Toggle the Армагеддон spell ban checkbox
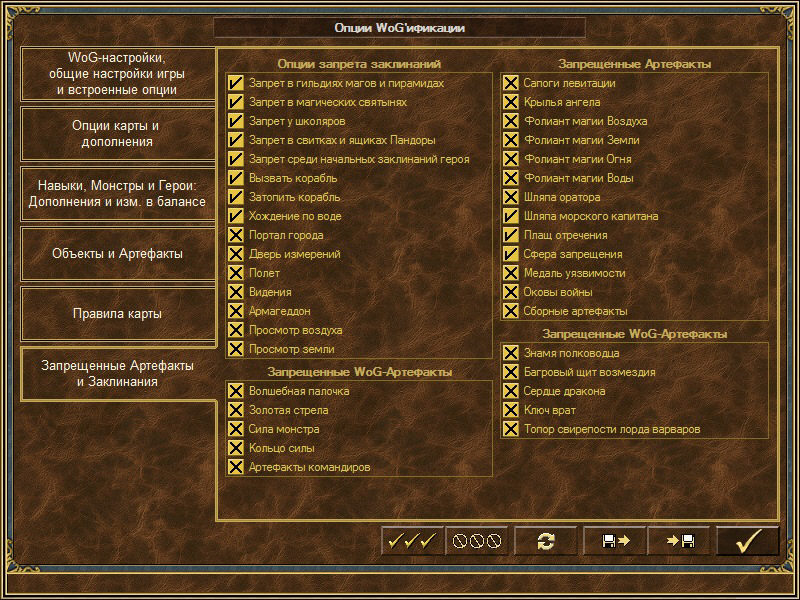The width and height of the screenshot is (800, 600). pyautogui.click(x=236, y=312)
